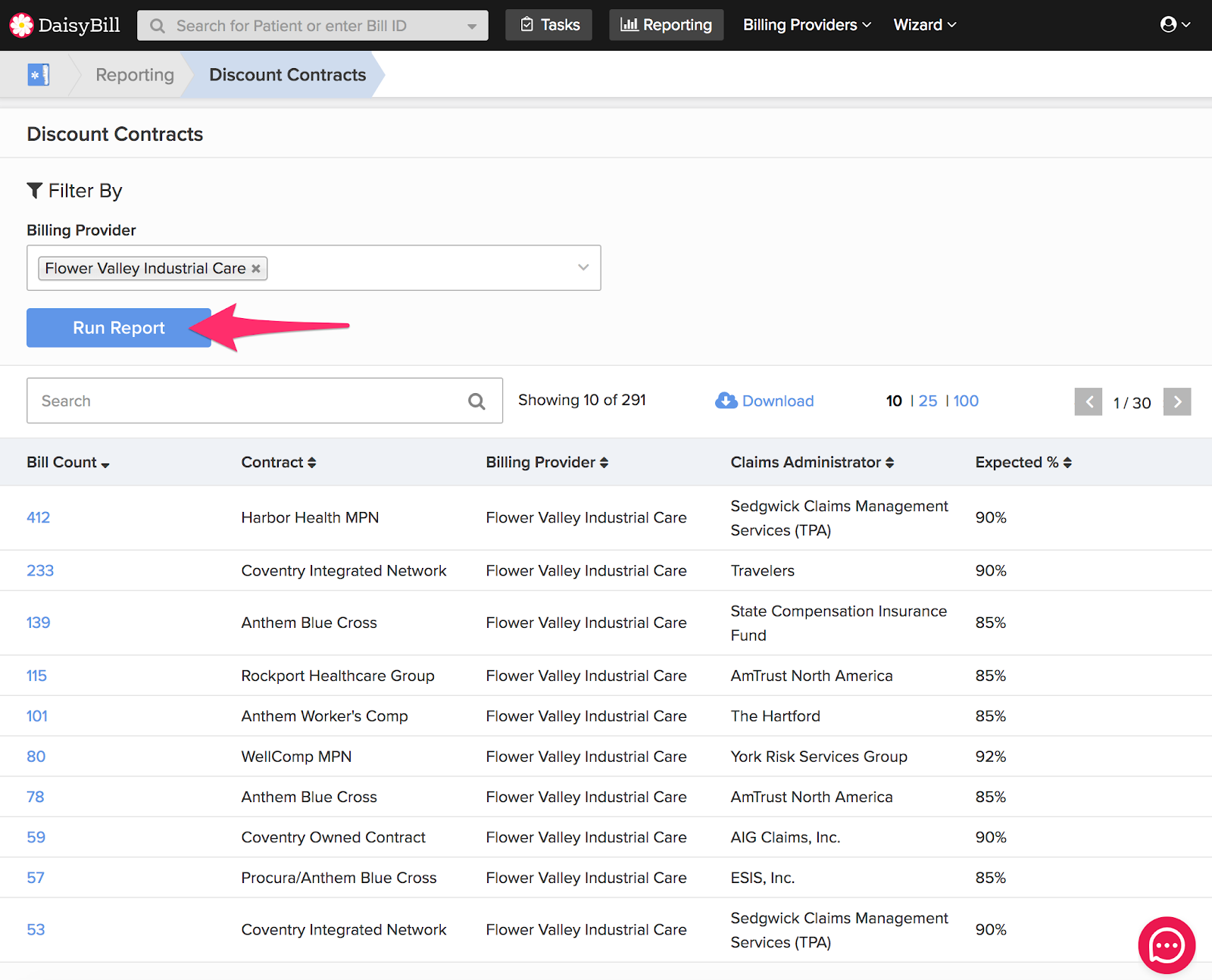Select WellComp MPN contract cell

pos(296,757)
